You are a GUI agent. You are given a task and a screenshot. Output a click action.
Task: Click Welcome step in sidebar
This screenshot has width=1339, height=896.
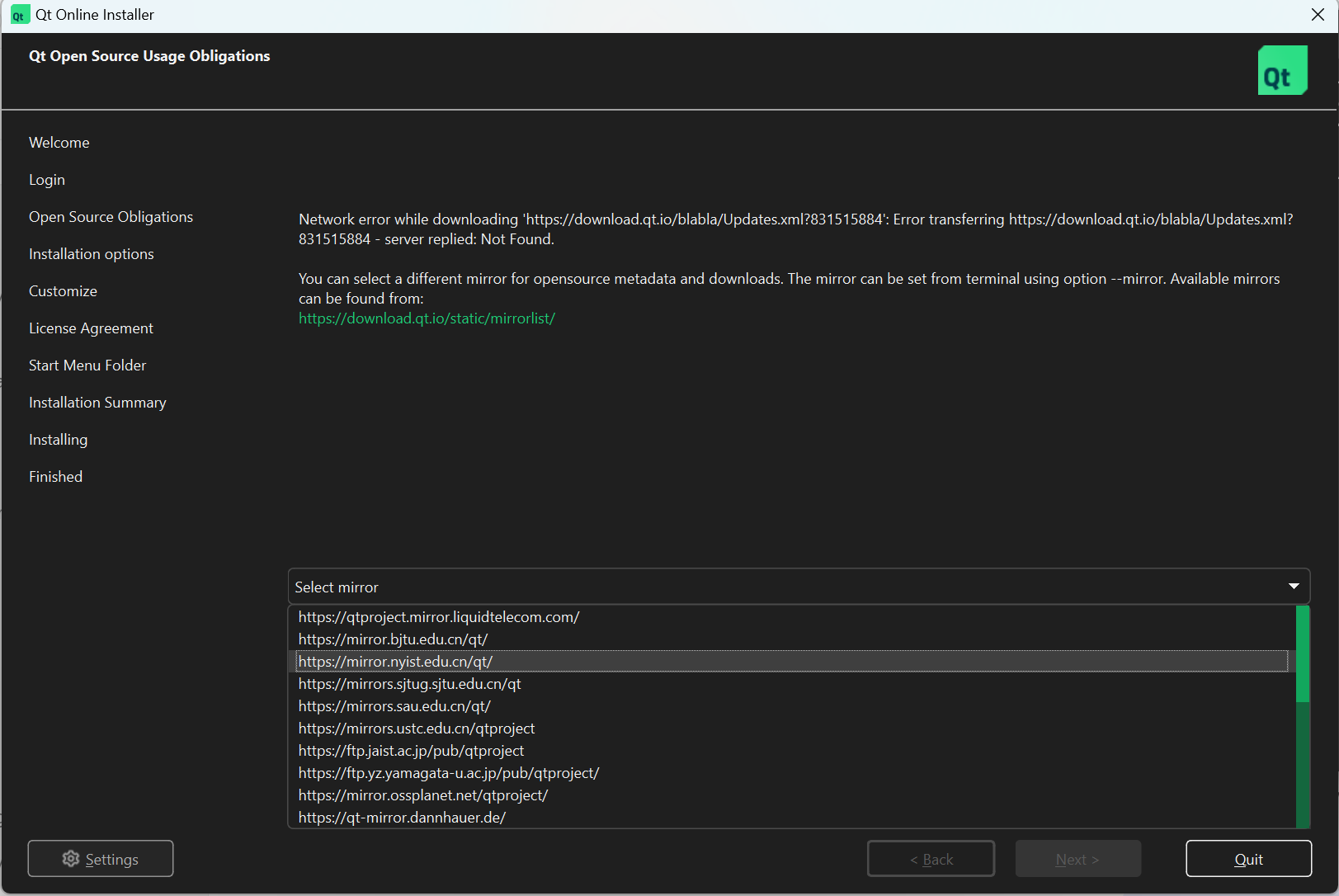(59, 143)
